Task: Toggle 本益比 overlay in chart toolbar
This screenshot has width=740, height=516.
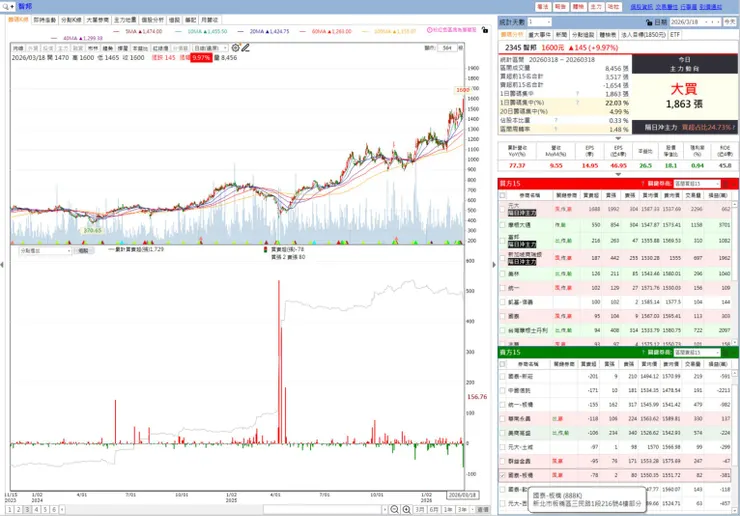Action: click(140, 48)
